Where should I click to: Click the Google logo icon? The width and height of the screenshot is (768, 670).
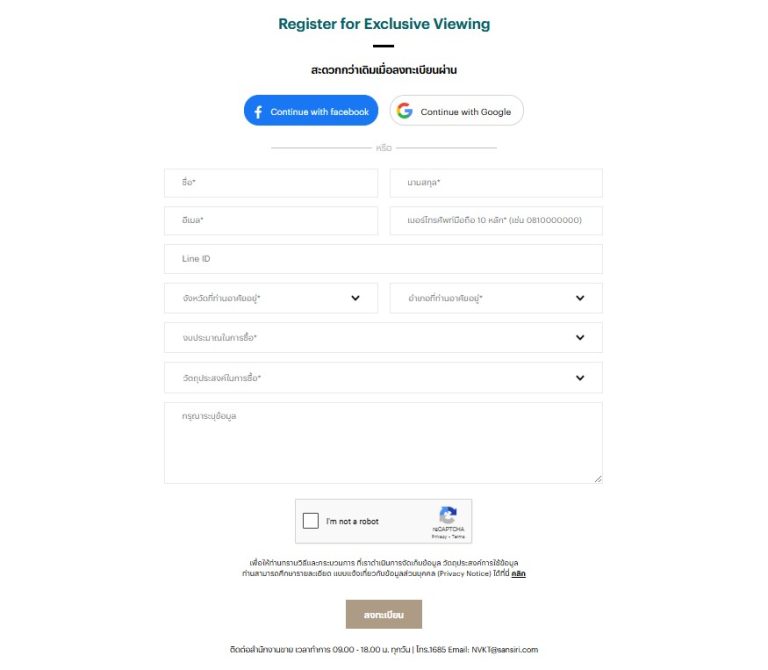coord(405,111)
